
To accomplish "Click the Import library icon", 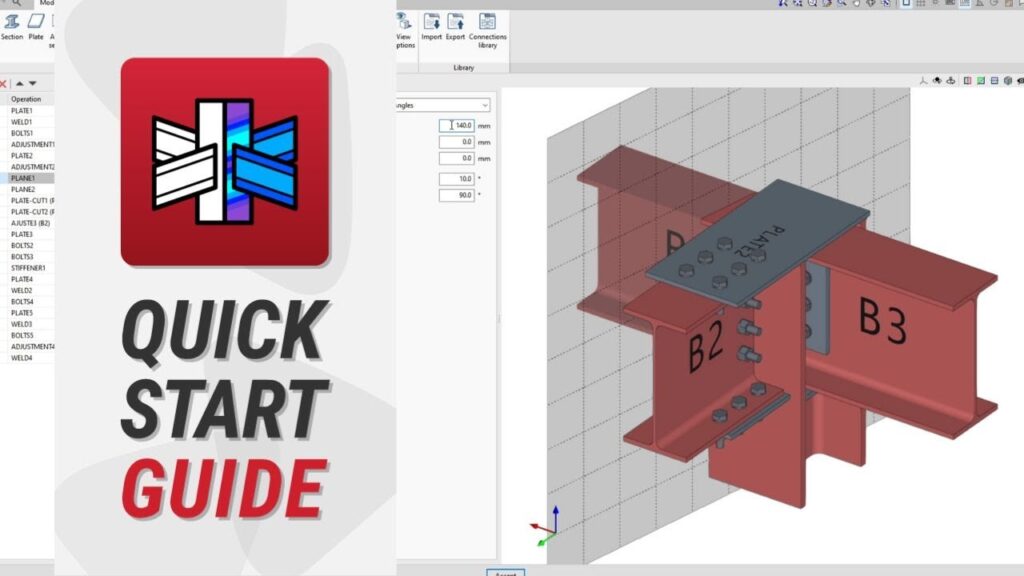I will click(x=431, y=26).
